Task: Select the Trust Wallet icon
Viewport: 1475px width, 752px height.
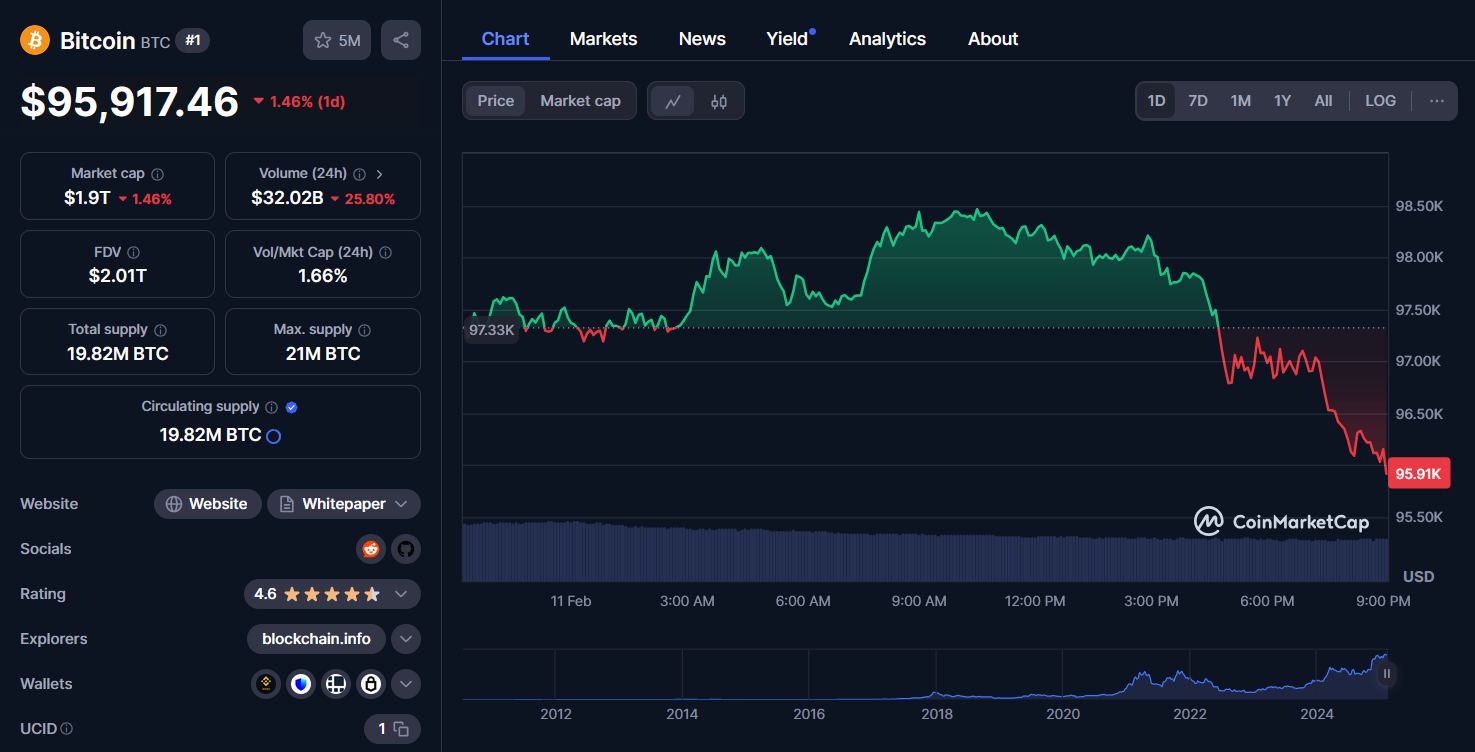Action: click(301, 684)
